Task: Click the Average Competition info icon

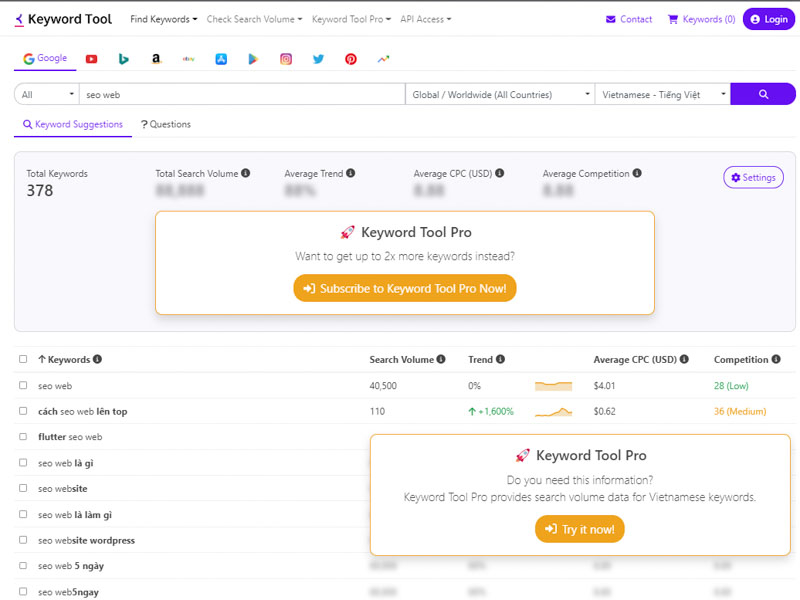Action: [x=637, y=173]
